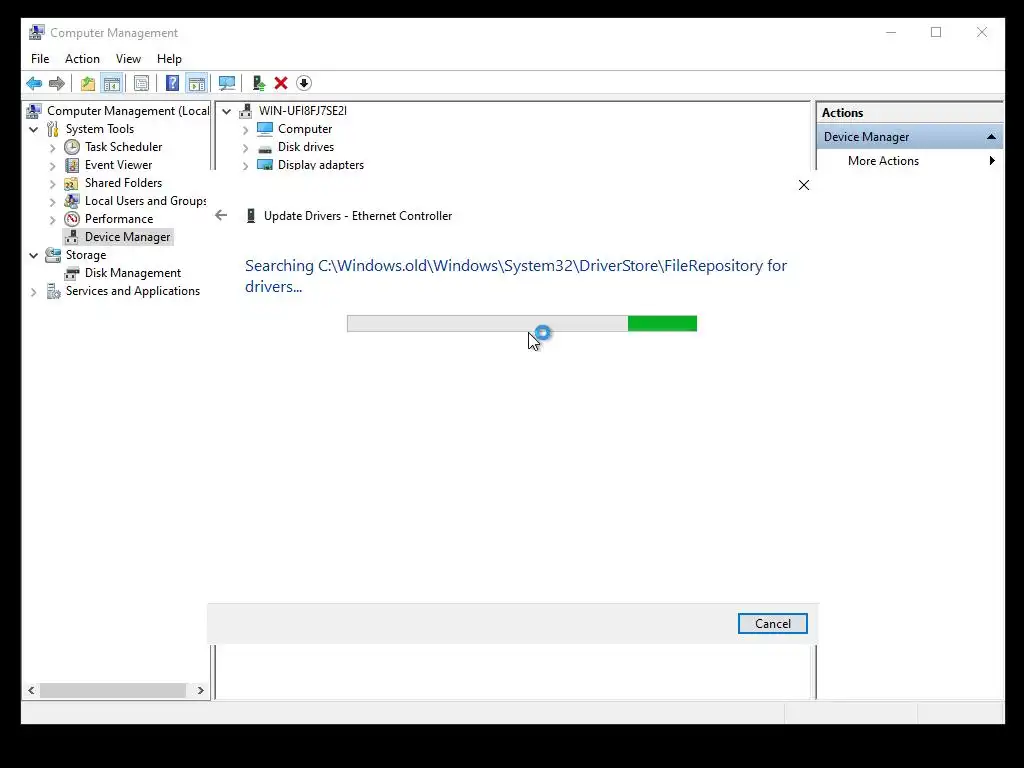Screen dimensions: 1024x768
Task: Click the Disk Management icon
Action: (x=72, y=273)
